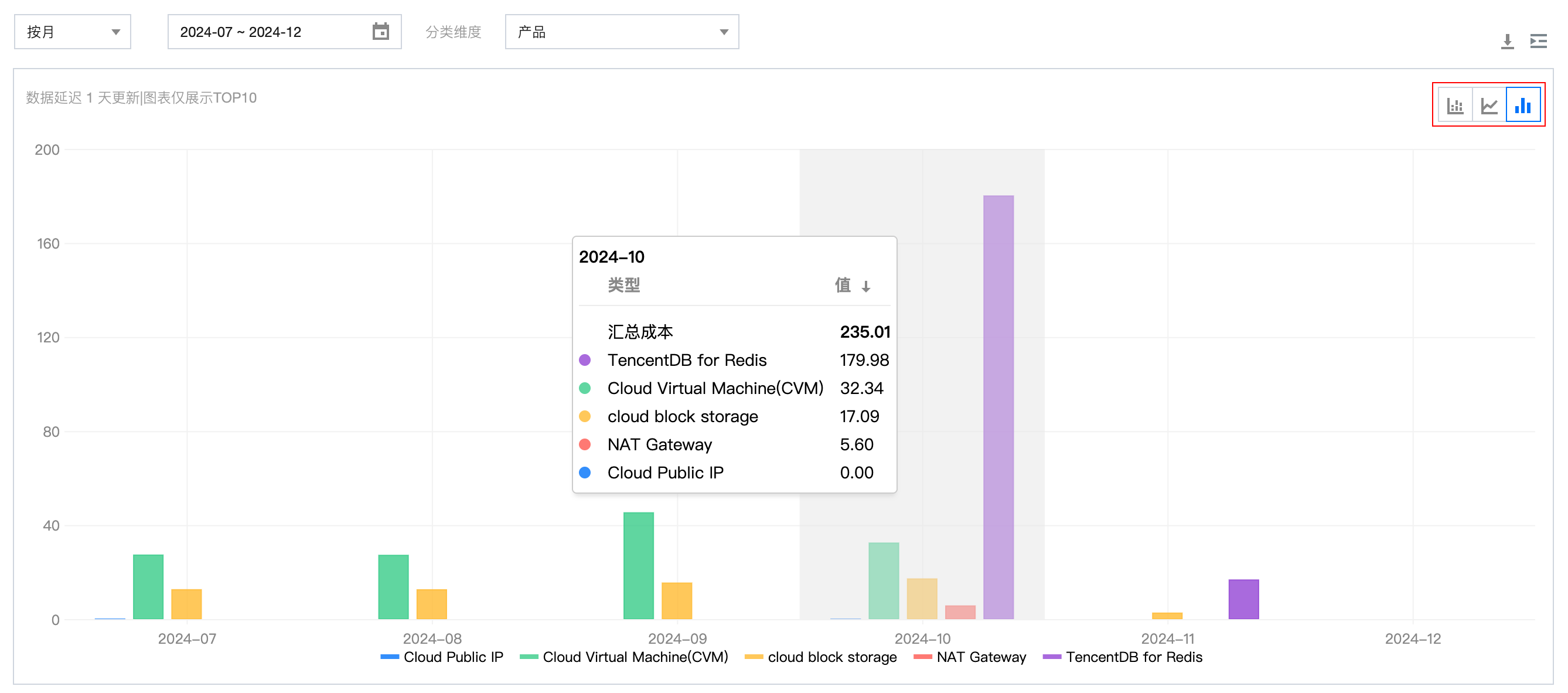
Task: Click the purple TencentDB for Redis tooltip dot
Action: point(585,360)
